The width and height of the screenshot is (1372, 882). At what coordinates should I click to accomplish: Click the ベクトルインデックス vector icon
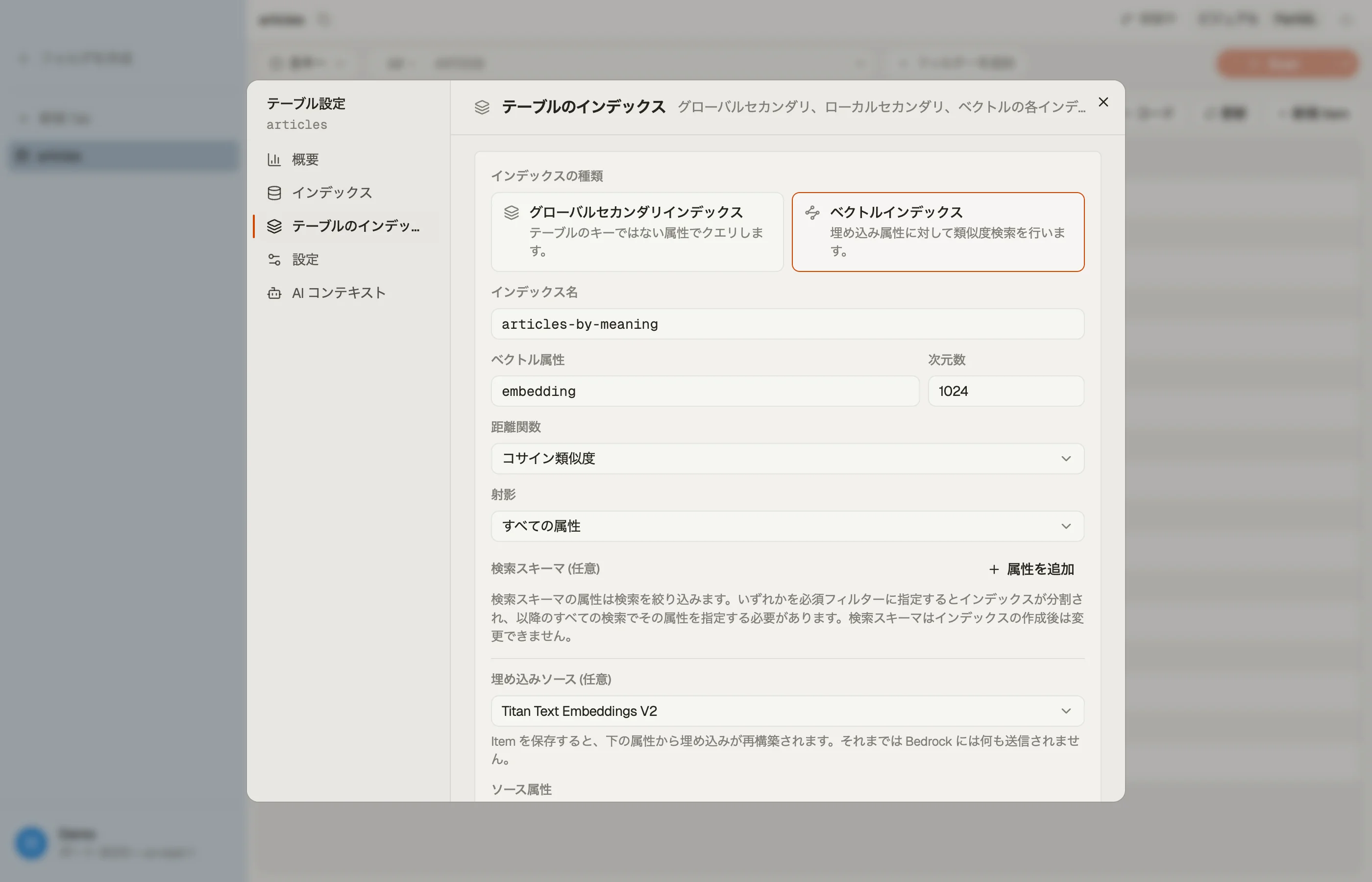click(x=812, y=213)
